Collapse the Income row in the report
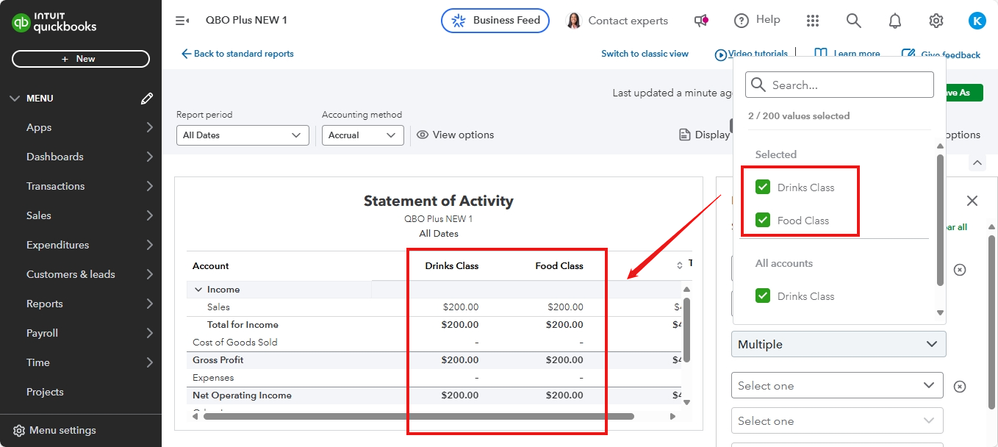Viewport: 998px width, 447px height. click(x=198, y=289)
